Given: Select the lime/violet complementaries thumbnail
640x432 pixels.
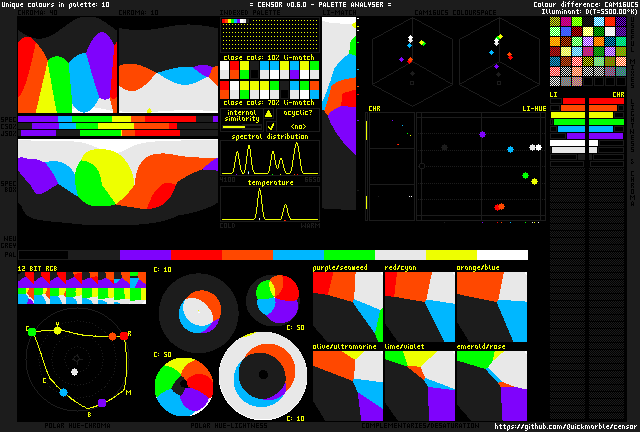Looking at the screenshot, I should [x=419, y=385].
